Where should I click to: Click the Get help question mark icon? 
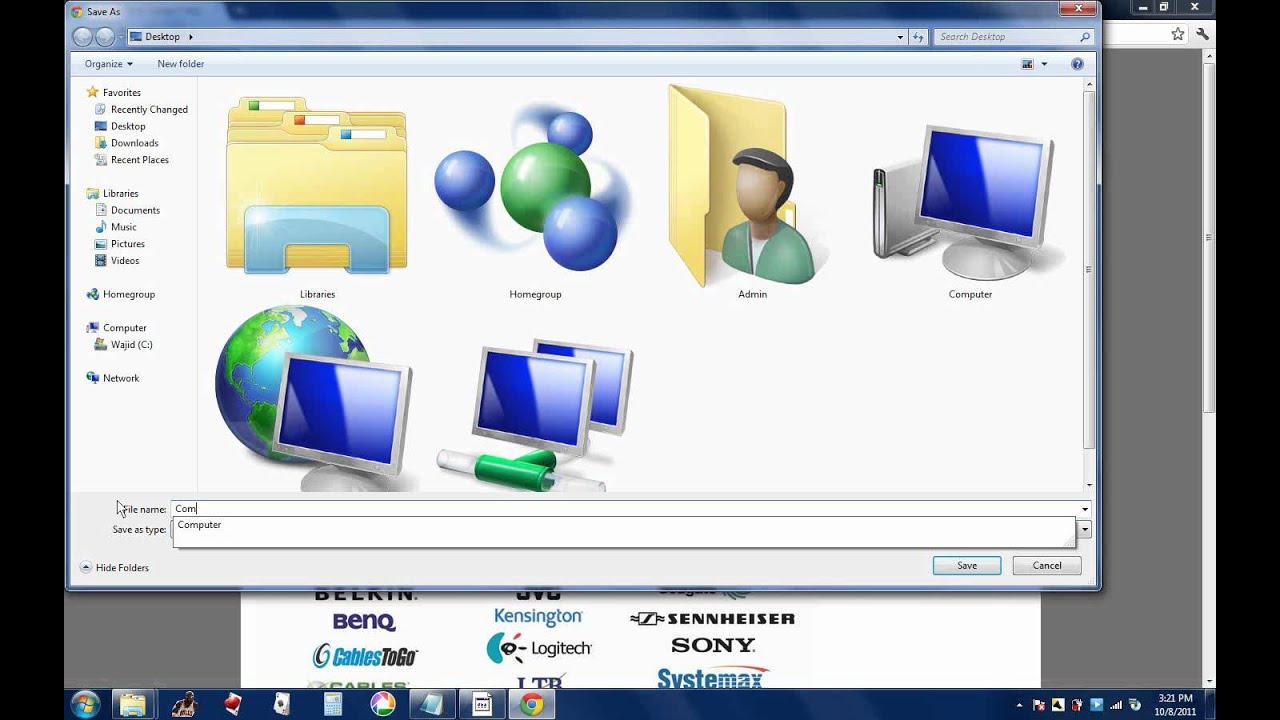pyautogui.click(x=1077, y=64)
